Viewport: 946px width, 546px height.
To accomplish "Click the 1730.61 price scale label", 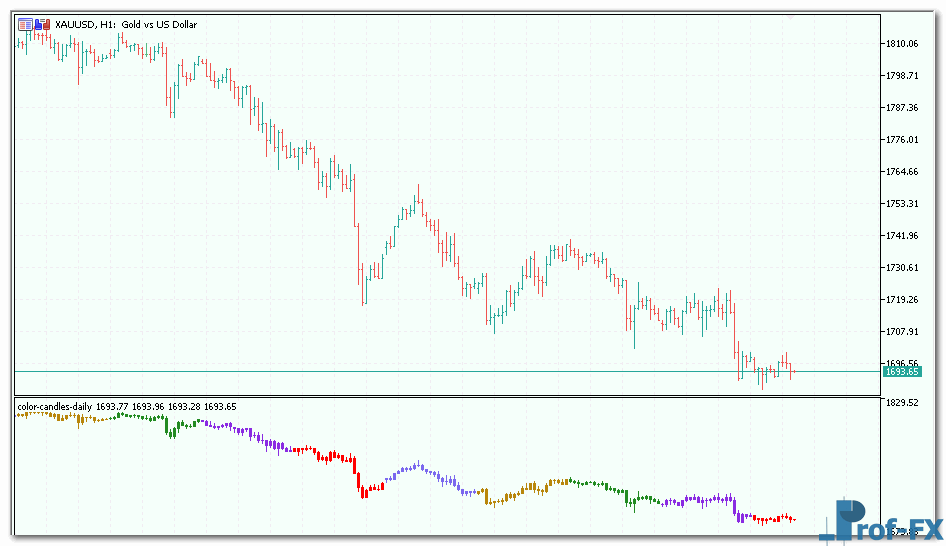I will pos(901,268).
